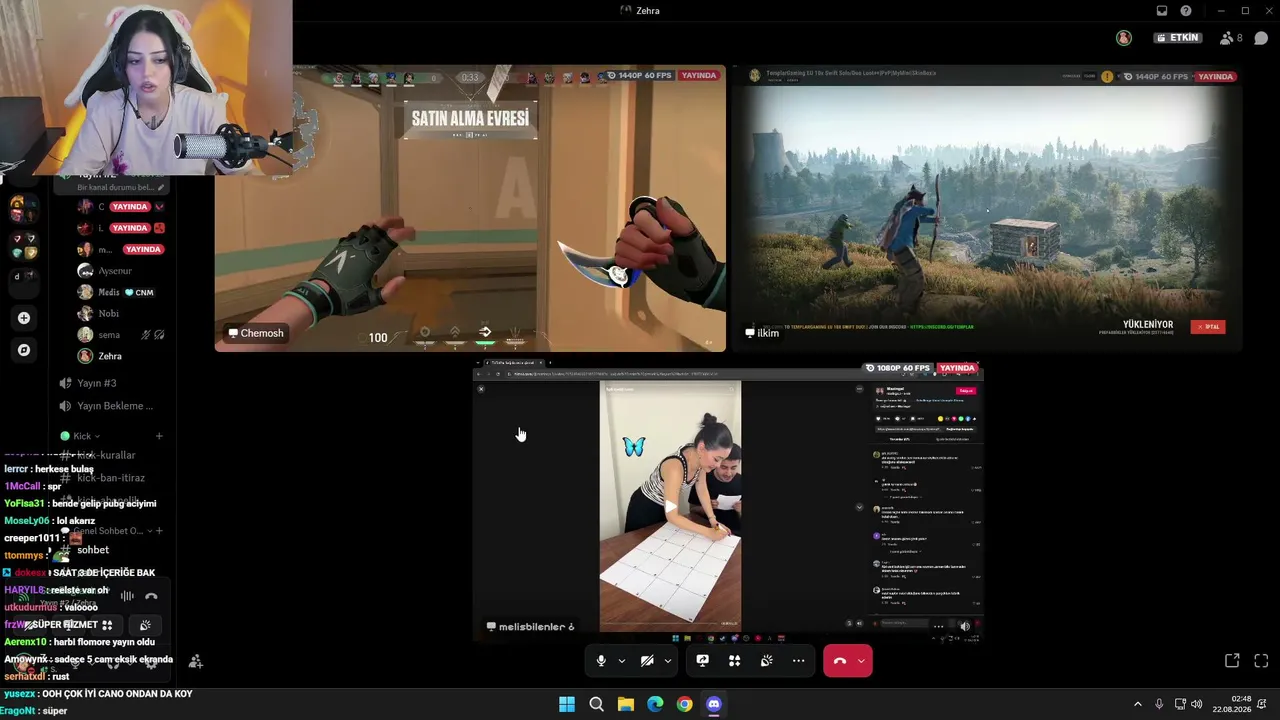Enter full screen call view

point(1261,661)
